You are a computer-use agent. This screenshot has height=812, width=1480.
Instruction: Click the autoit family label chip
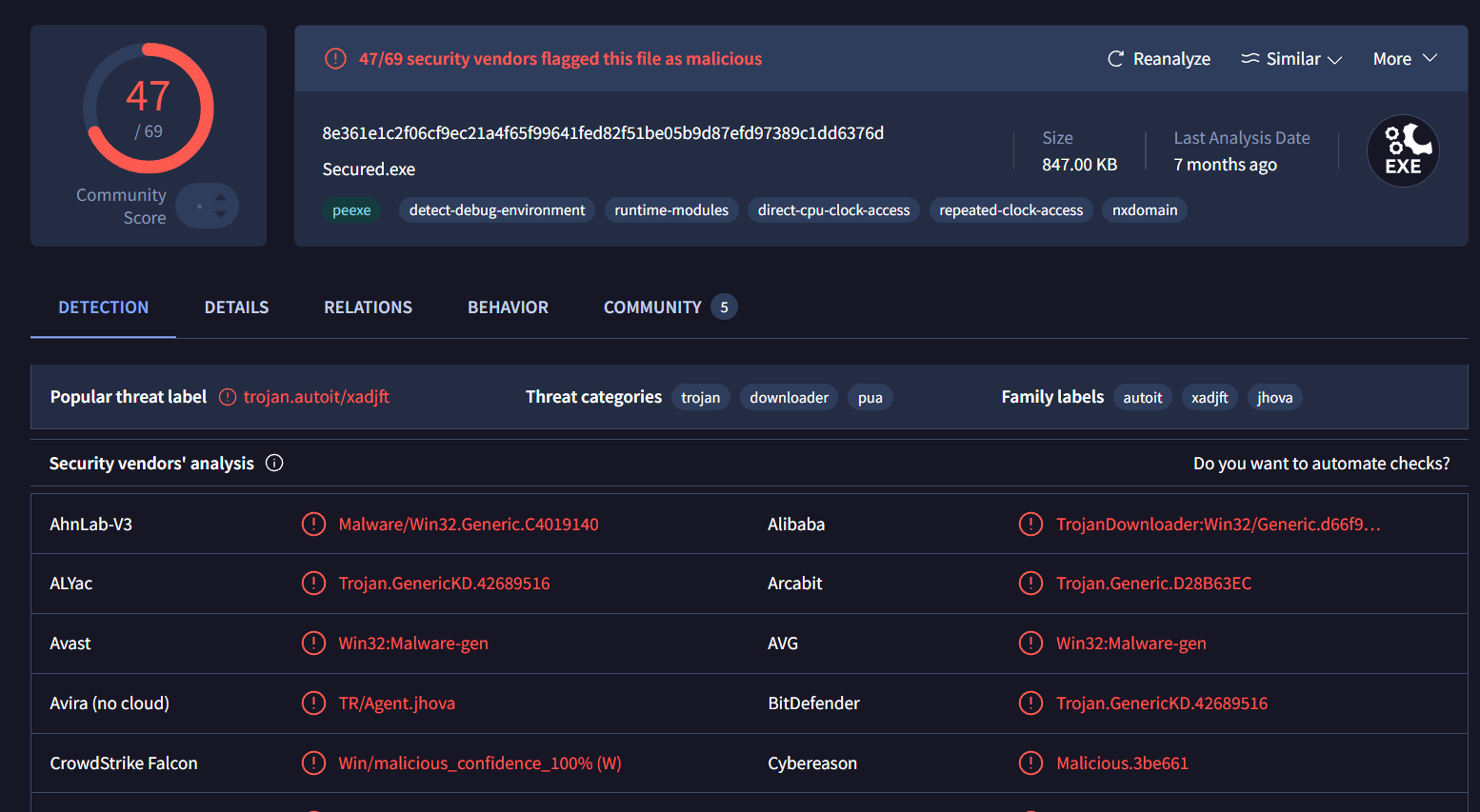click(x=1142, y=398)
